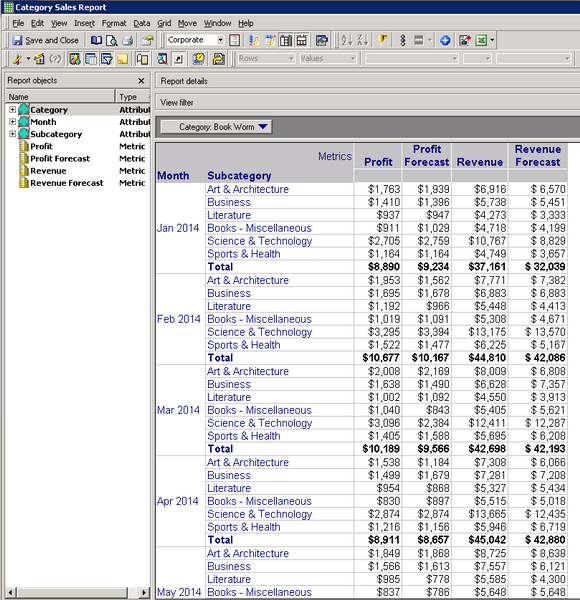The height and width of the screenshot is (600, 580).
Task: Select Profit Forecast metric in objects list
Action: pyautogui.click(x=60, y=158)
